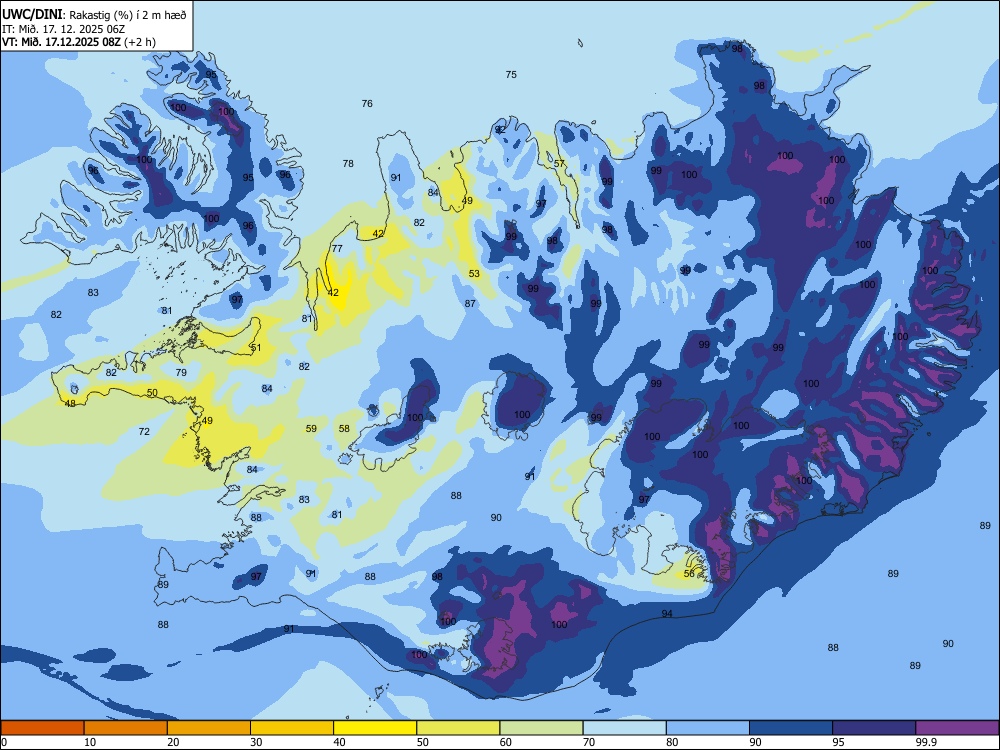Click the legend tick label '80'
Screen dimensions: 1000x750
point(672,742)
